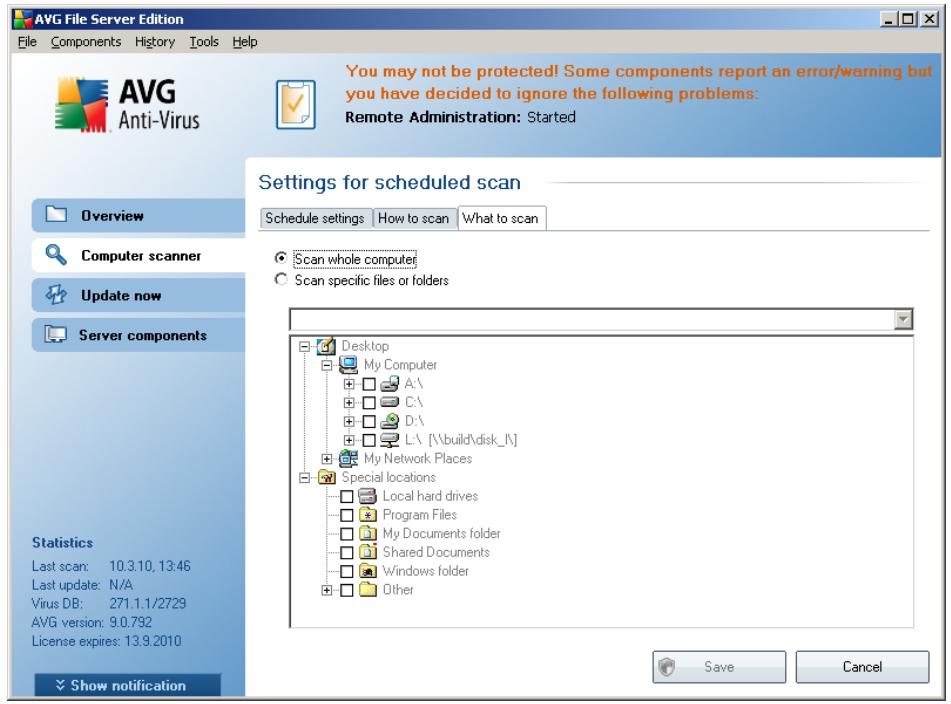Click Show notification button

pos(127,685)
